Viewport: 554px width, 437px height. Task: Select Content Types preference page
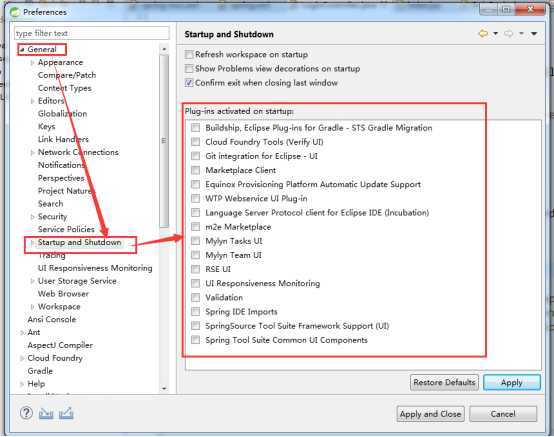click(65, 88)
